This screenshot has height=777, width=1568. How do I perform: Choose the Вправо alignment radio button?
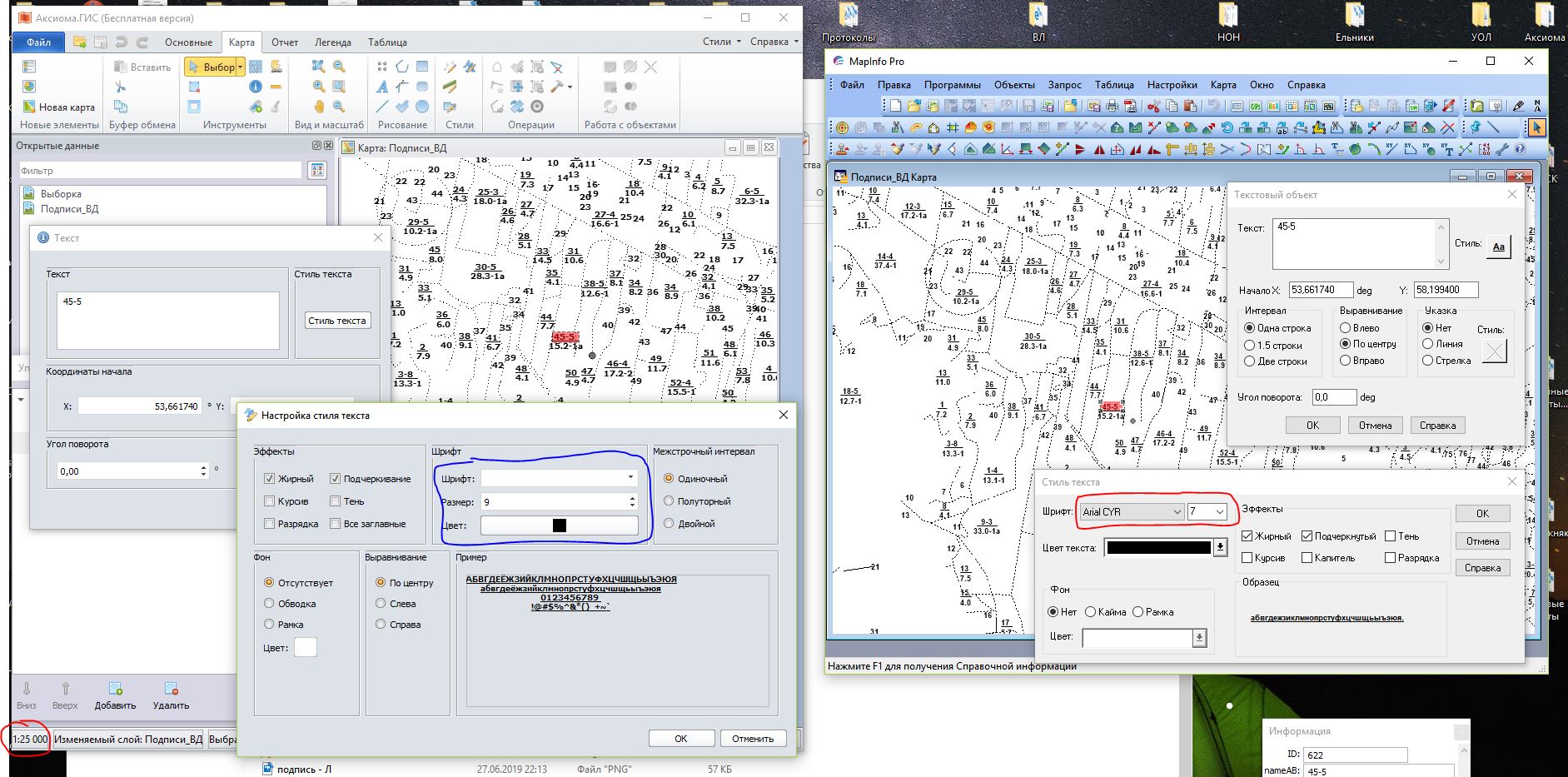coord(1344,361)
